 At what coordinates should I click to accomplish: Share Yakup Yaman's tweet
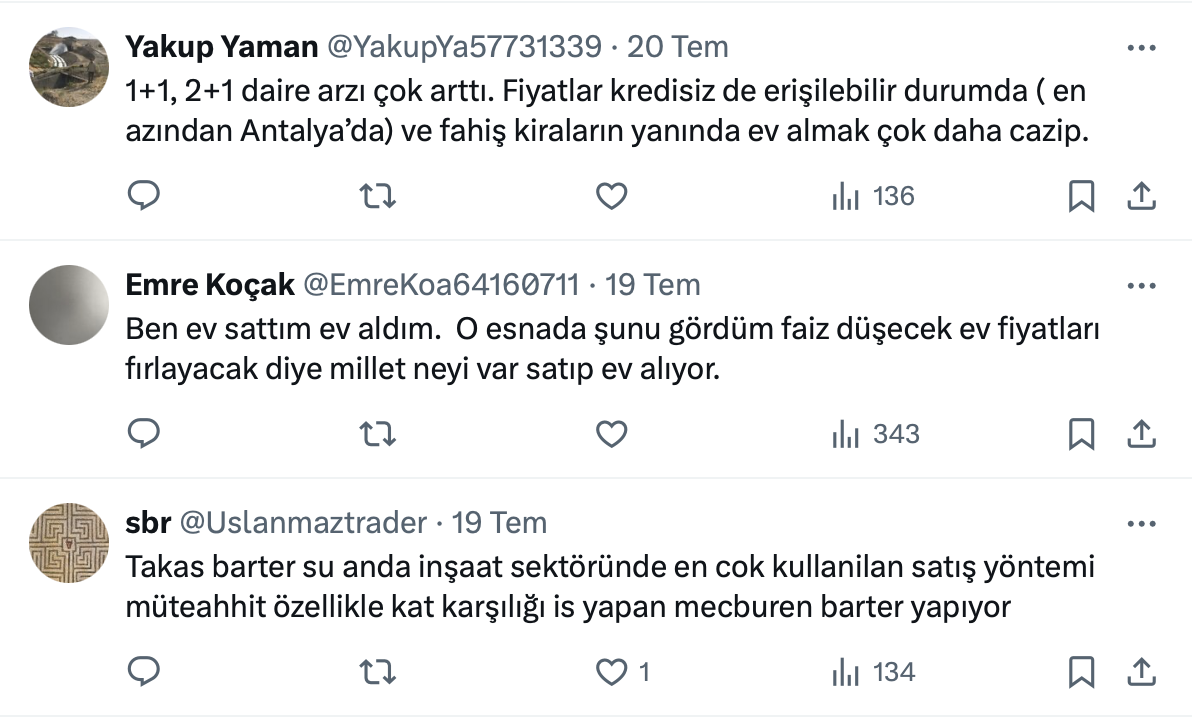(1141, 197)
